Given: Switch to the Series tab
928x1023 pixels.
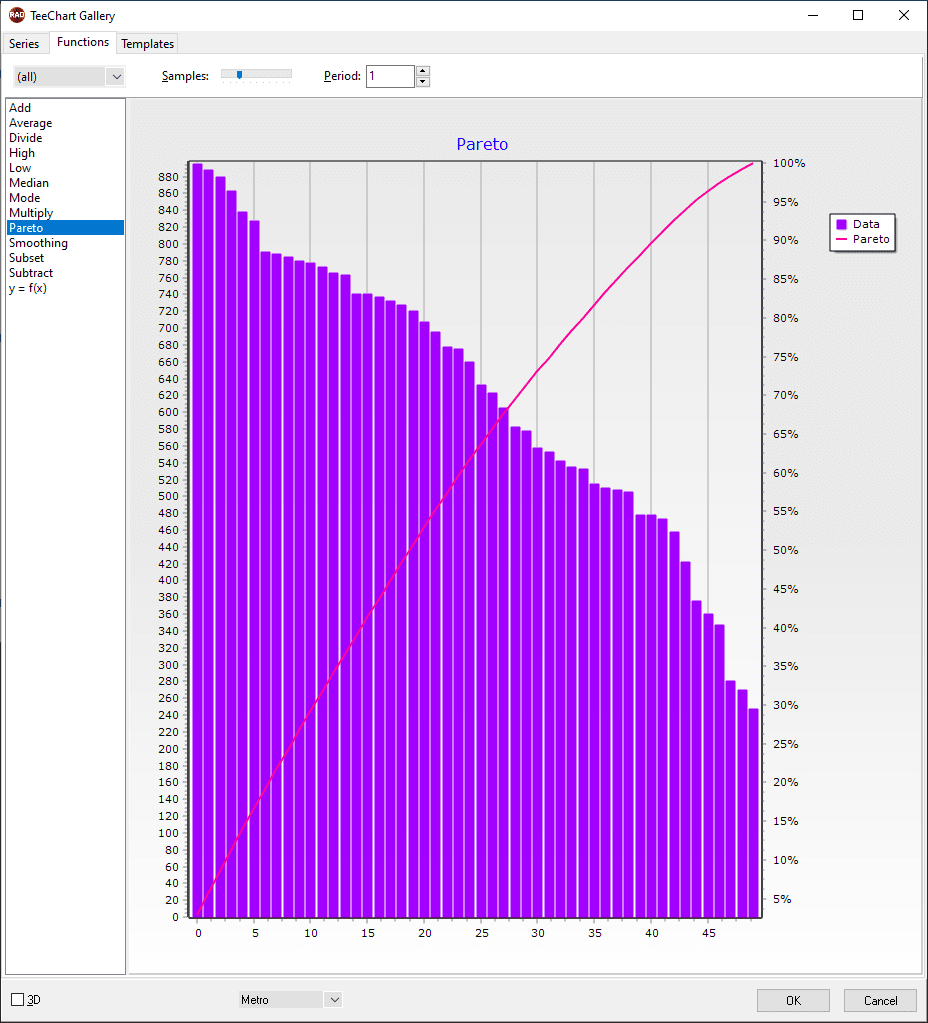Looking at the screenshot, I should 24,43.
